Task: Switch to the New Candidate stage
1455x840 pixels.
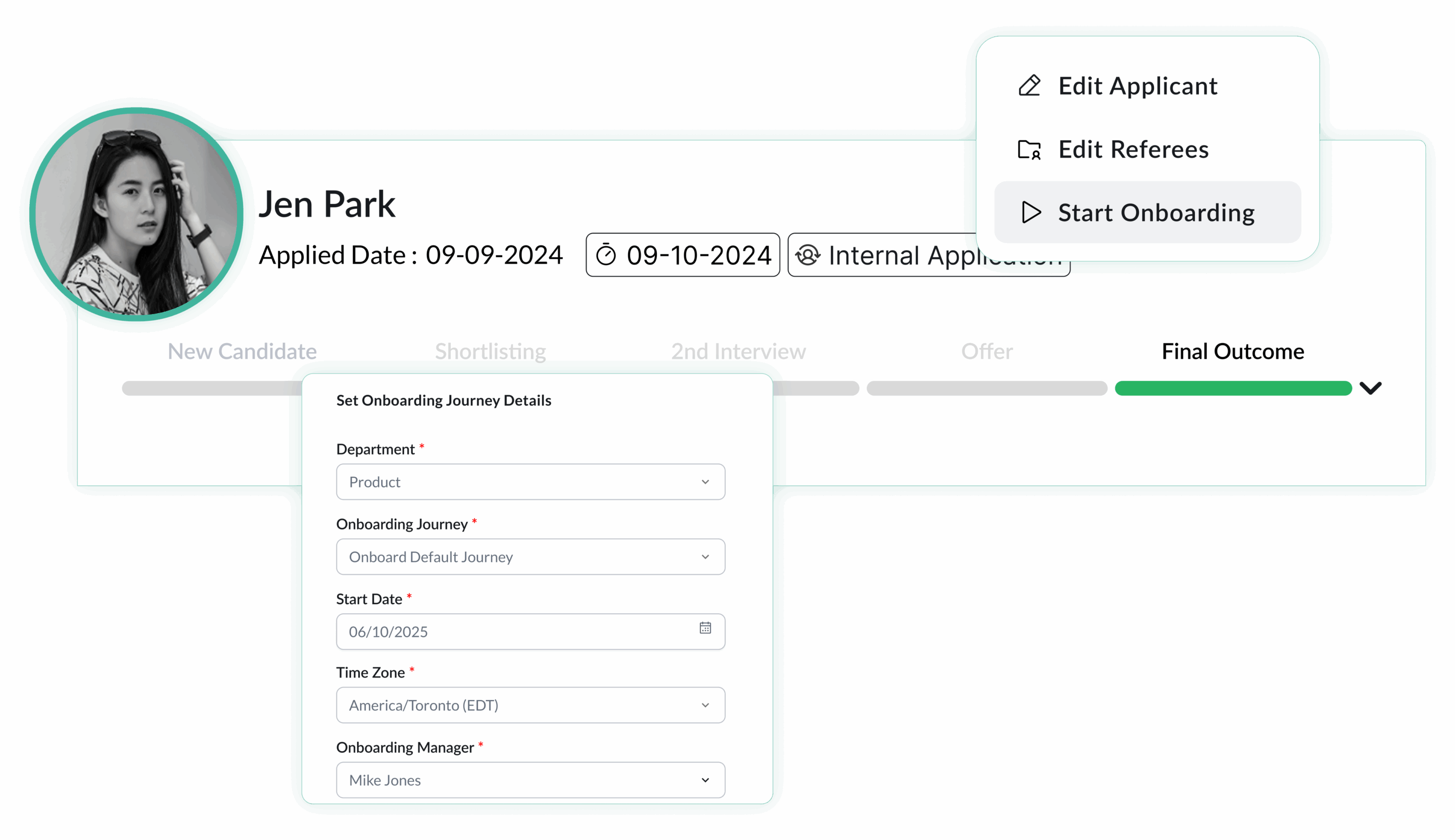Action: 241,352
